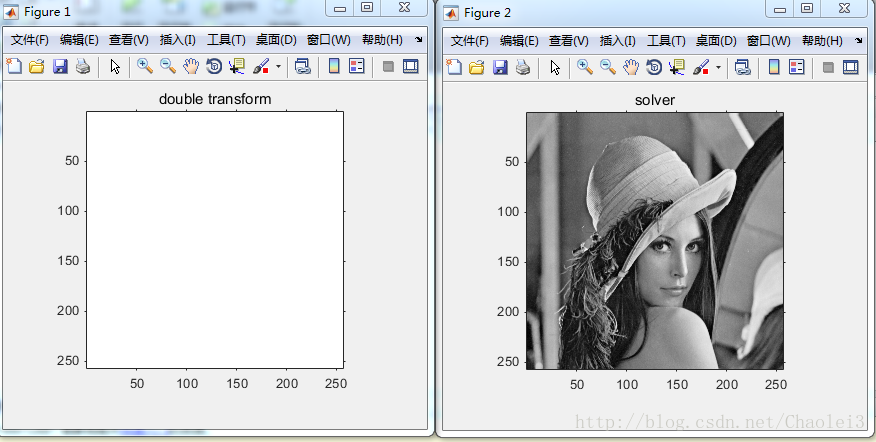
Task: Select Edit Plot arrow tool in Figure 2
Action: click(x=555, y=68)
